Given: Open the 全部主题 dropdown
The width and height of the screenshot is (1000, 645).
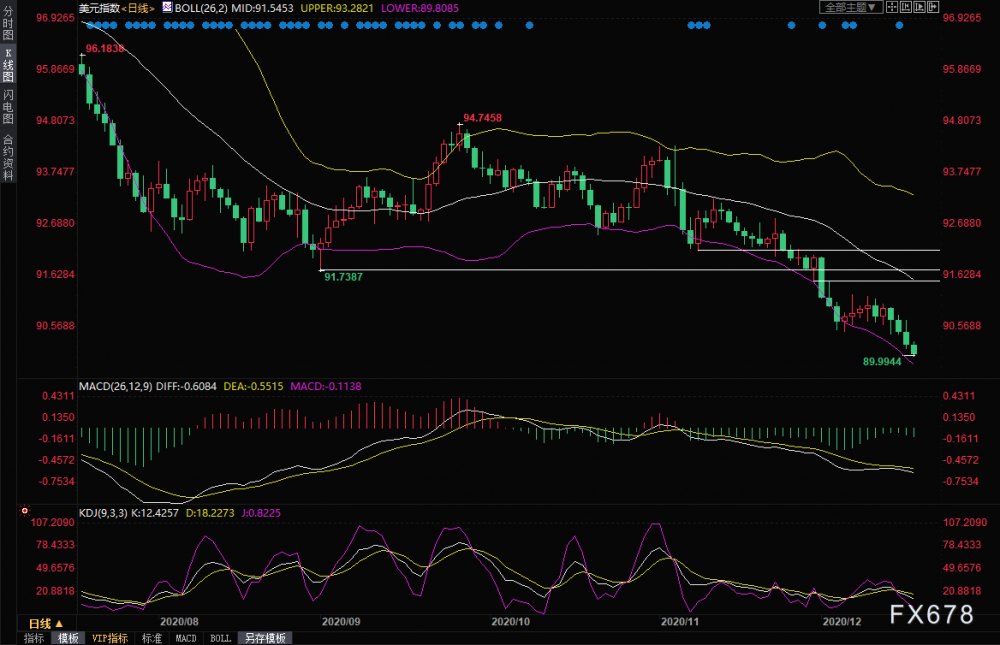Looking at the screenshot, I should [851, 7].
